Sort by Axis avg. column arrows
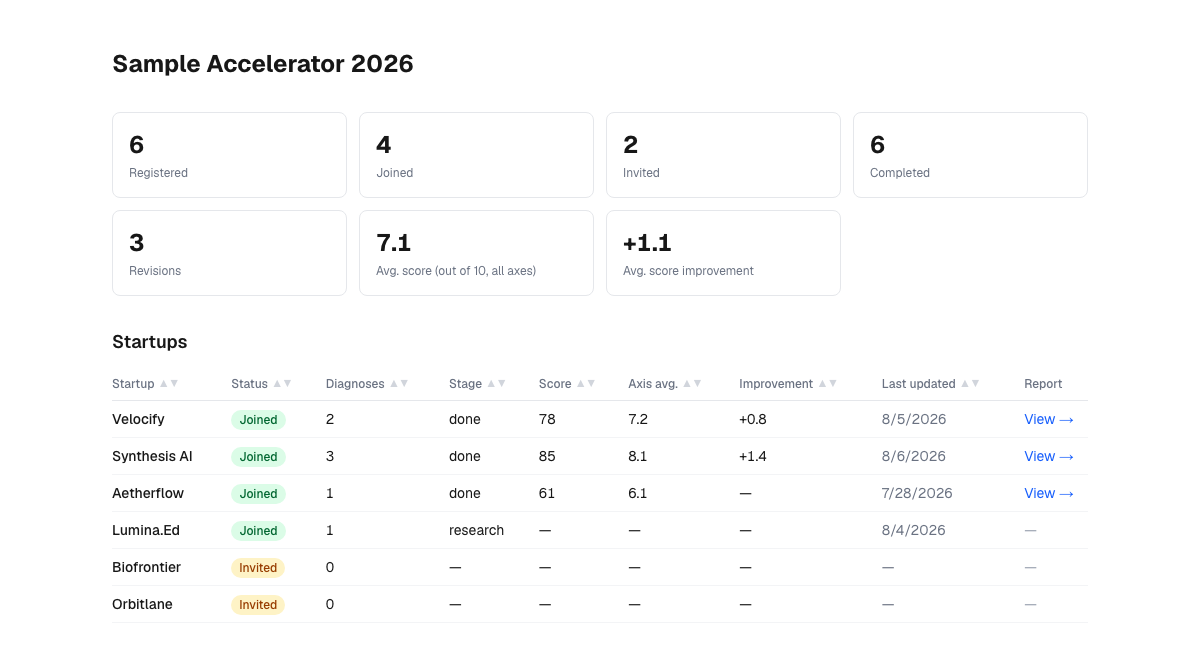 [x=692, y=383]
